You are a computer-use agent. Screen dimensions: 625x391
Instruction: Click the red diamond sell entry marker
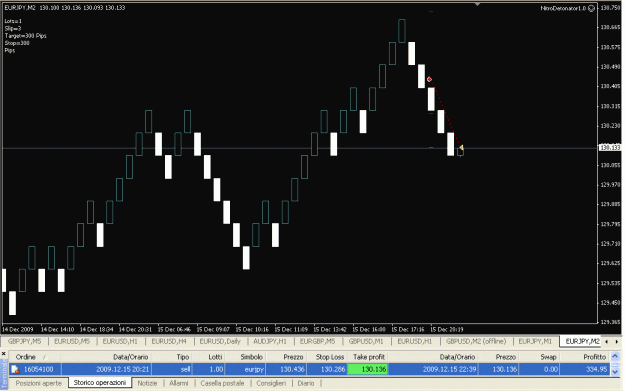(x=429, y=79)
